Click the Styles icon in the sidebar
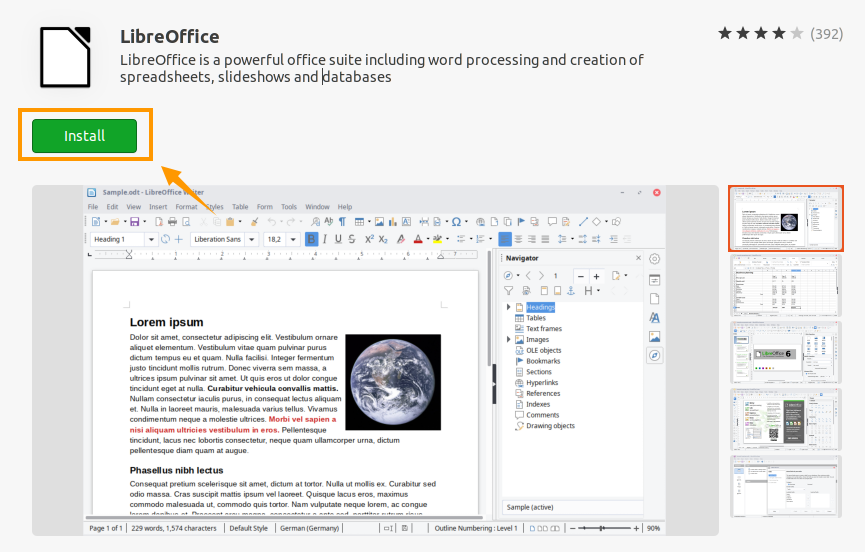The image size is (865, 552). (x=655, y=317)
